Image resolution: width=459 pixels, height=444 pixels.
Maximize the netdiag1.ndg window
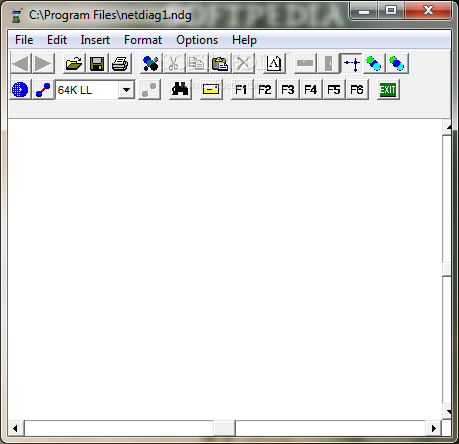(391, 10)
